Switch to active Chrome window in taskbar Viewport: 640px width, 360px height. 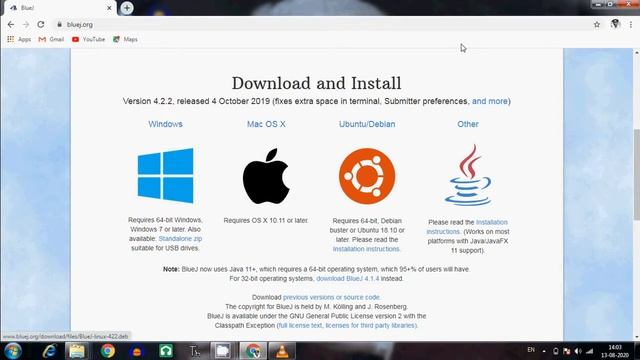click(253, 351)
